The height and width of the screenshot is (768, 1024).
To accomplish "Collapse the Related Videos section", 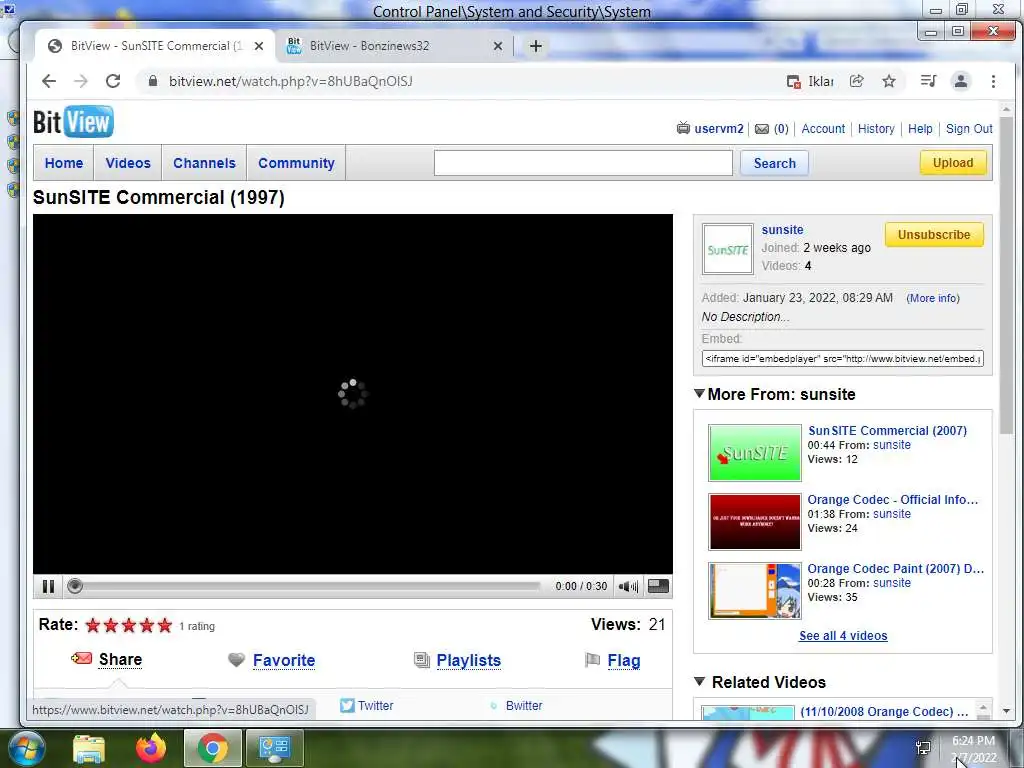I will (699, 682).
